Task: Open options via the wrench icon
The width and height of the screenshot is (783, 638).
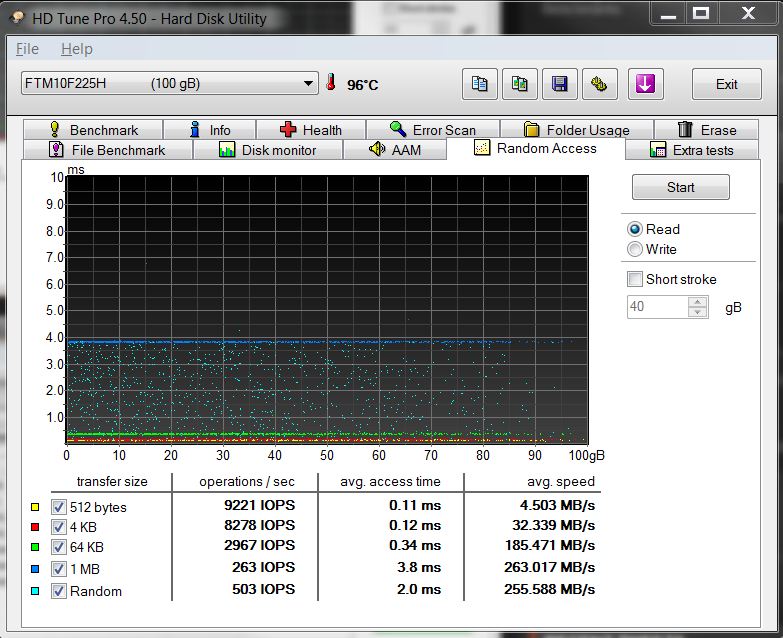Action: click(x=599, y=84)
